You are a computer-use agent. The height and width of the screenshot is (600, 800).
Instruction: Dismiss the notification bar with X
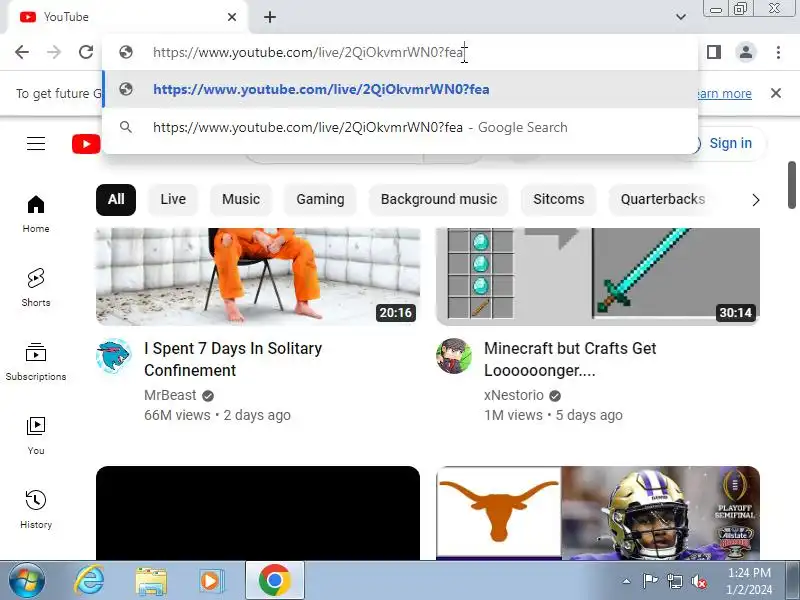coord(776,93)
